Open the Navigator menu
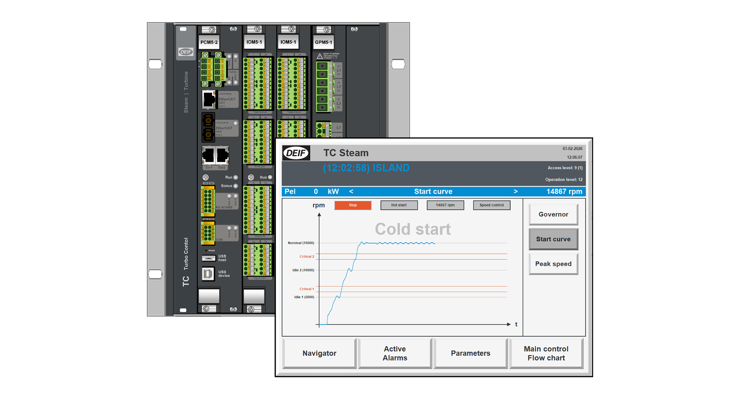The height and width of the screenshot is (400, 740). (319, 353)
